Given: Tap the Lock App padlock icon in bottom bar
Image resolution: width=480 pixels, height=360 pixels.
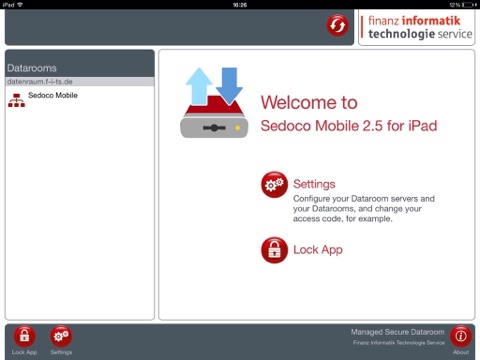Looking at the screenshot, I should pos(24,336).
